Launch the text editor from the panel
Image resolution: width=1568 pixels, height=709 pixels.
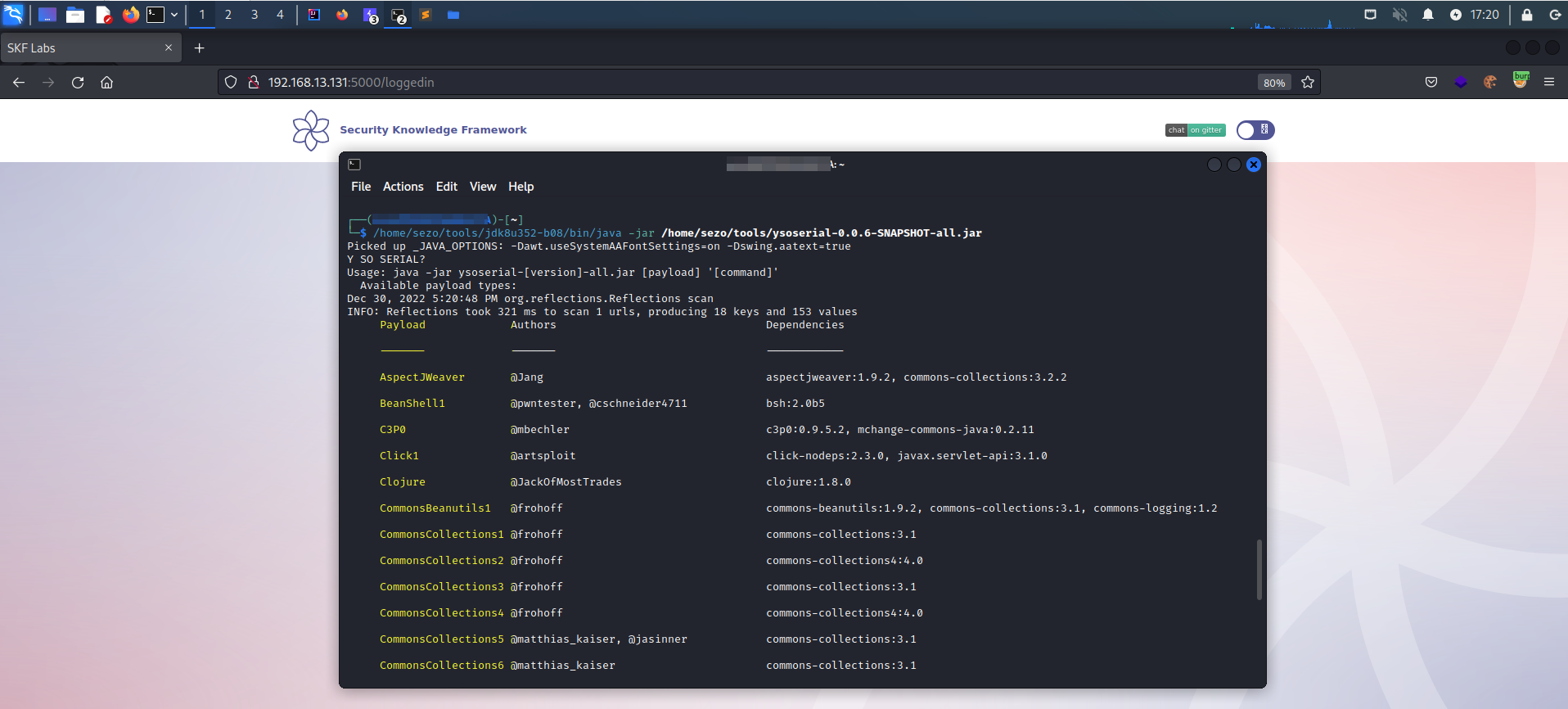coord(103,15)
